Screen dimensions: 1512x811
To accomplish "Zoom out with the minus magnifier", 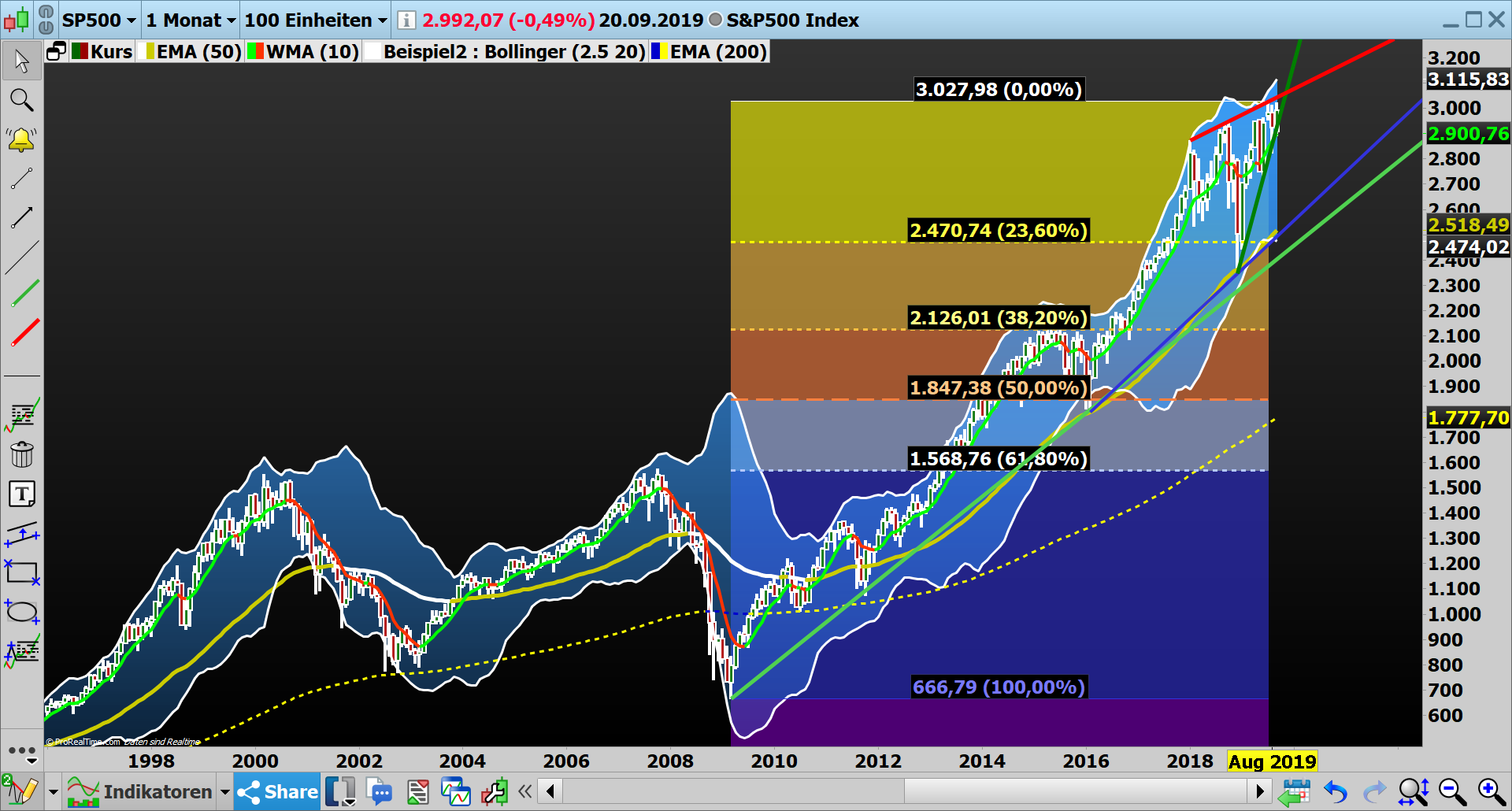I will (x=1453, y=791).
